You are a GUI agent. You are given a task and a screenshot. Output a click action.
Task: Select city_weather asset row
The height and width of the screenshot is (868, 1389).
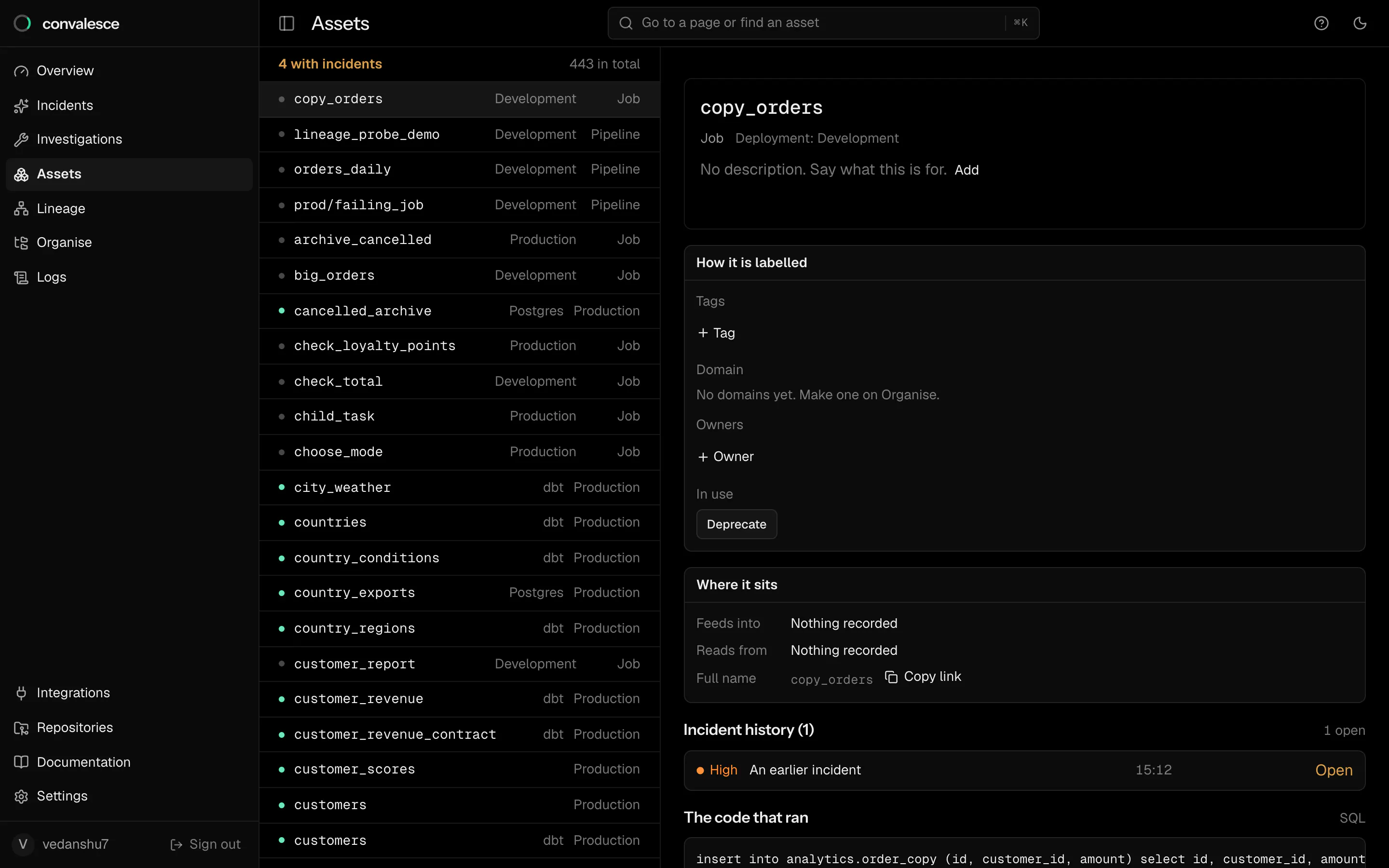click(459, 488)
